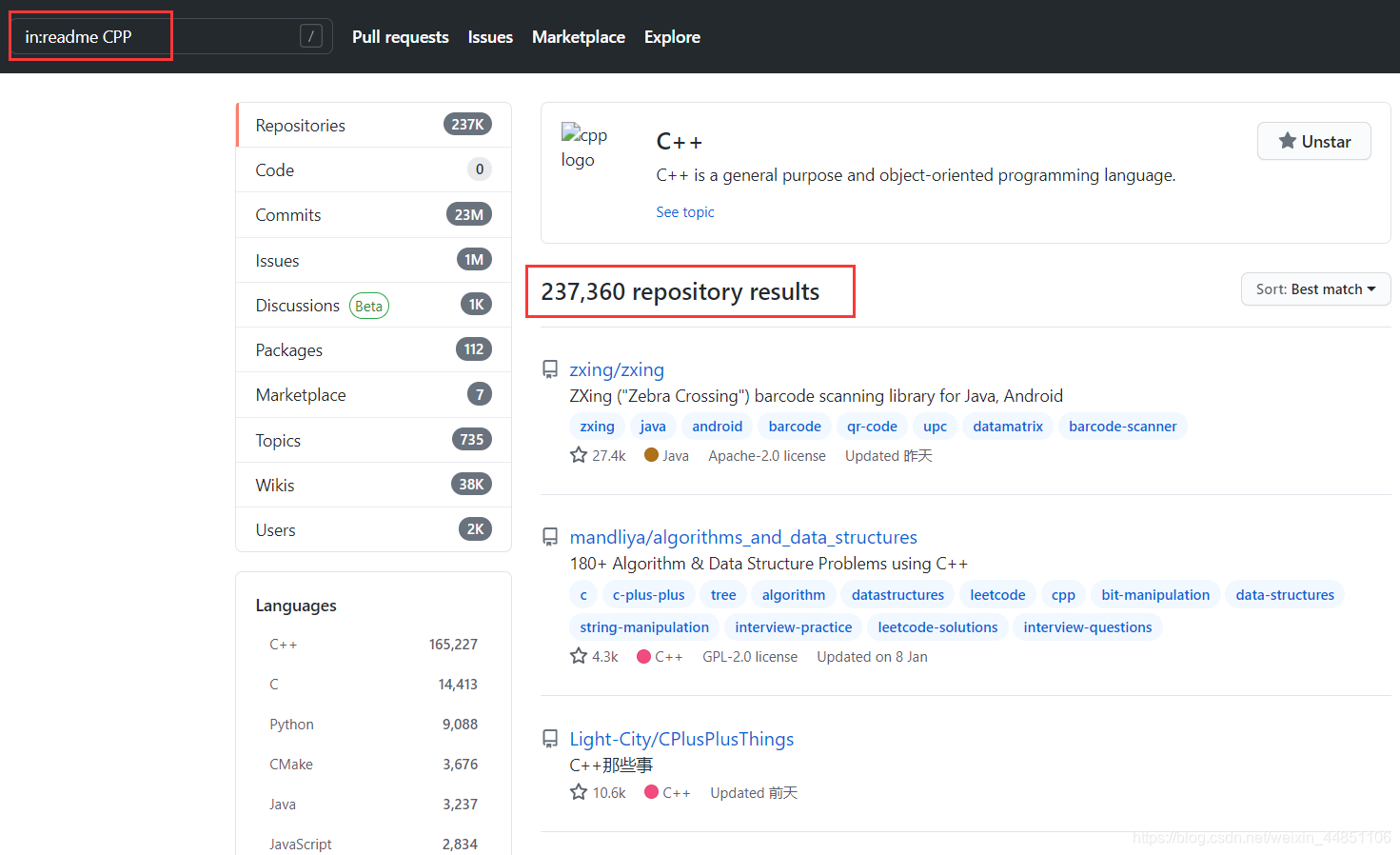Click the qr-code topic tag
1400x855 pixels.
(872, 427)
